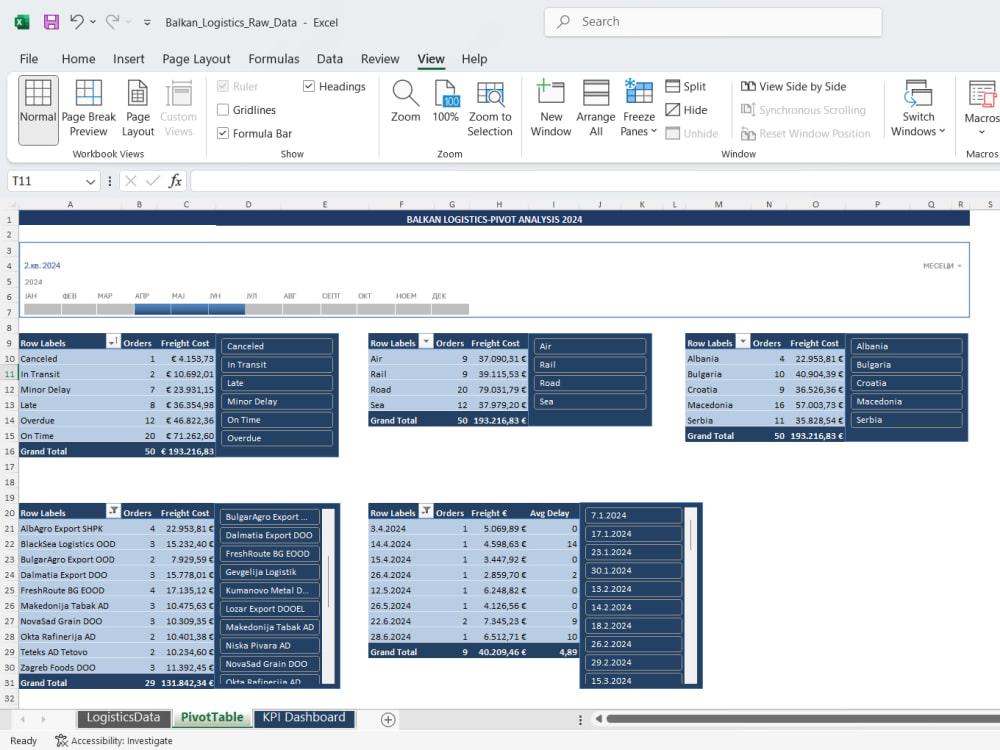Click into the Search box
1000x750 pixels.
click(x=712, y=22)
